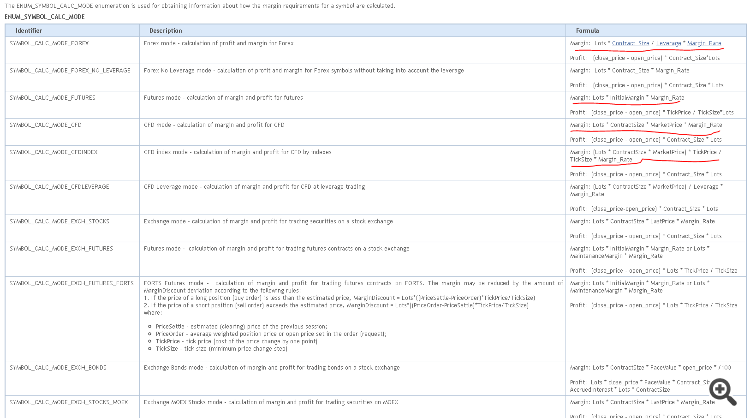Viewport: 750px width, 418px height.
Task: Select the ENUM_SYMBOL_CALC_MODE heading above the table
Action: click(x=44, y=16)
